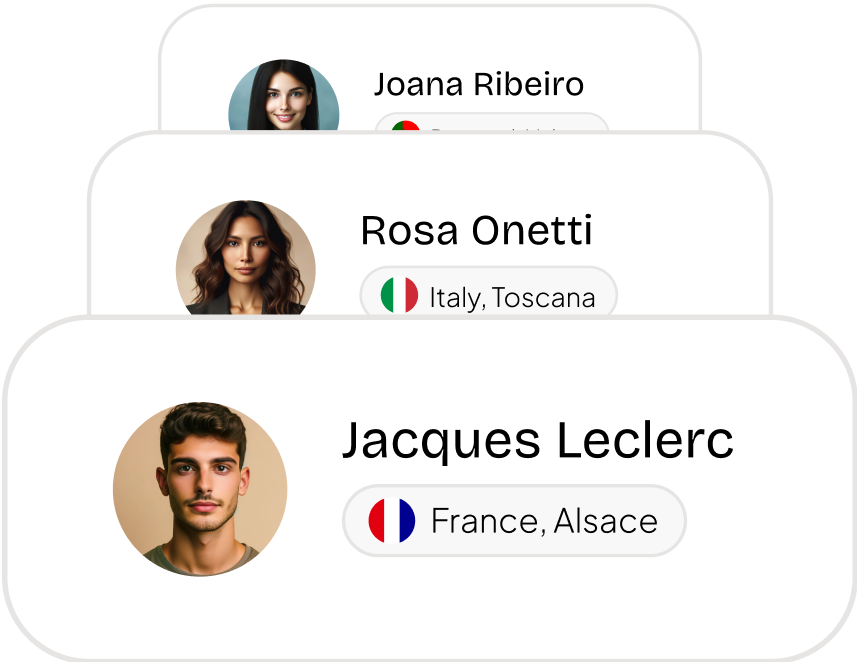Screen dimensions: 857x662
Task: Click empty space right of Rosa Onetti's name
Action: 680,231
